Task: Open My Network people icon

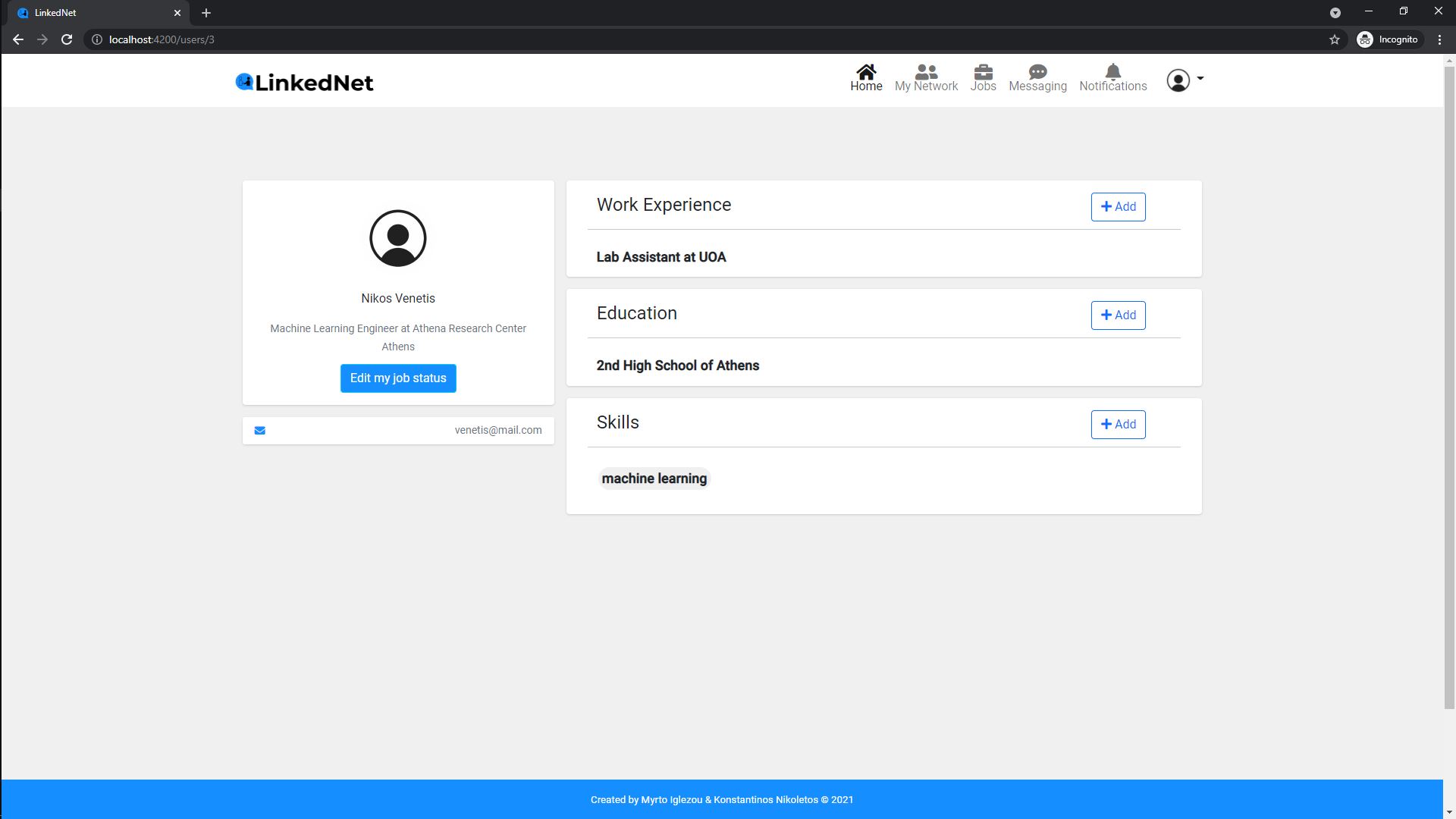Action: pos(926,72)
